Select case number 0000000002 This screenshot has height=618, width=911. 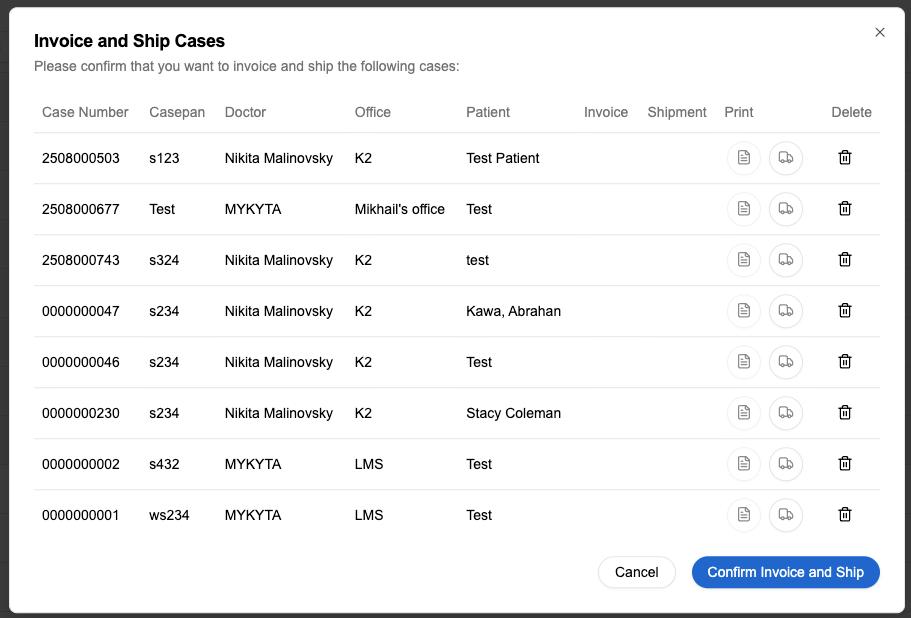pyautogui.click(x=81, y=464)
